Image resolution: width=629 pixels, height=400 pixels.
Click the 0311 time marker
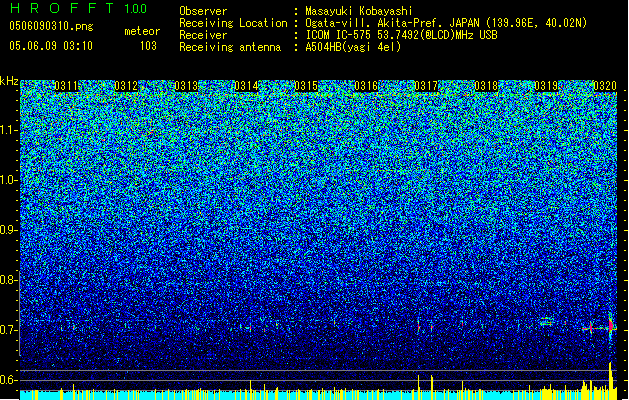tap(66, 86)
